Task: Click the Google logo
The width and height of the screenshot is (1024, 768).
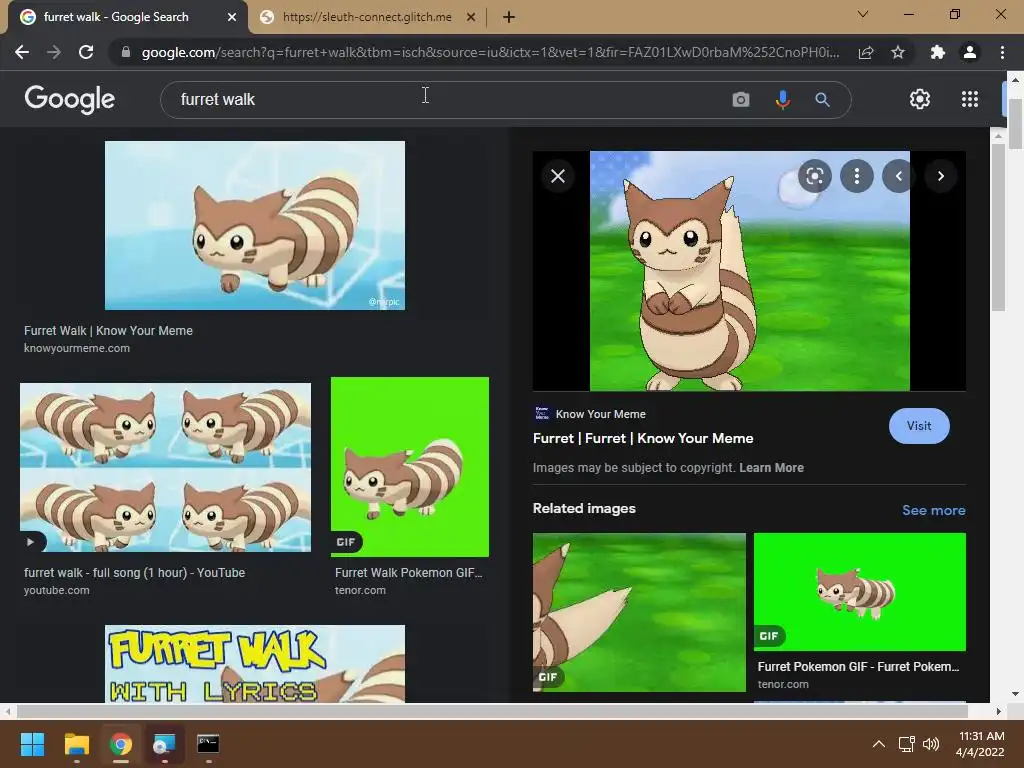Action: point(69,99)
